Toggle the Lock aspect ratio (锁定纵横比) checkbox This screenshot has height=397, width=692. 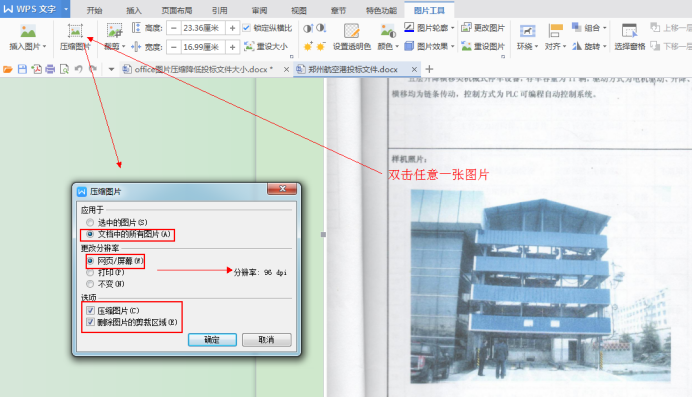tap(246, 28)
